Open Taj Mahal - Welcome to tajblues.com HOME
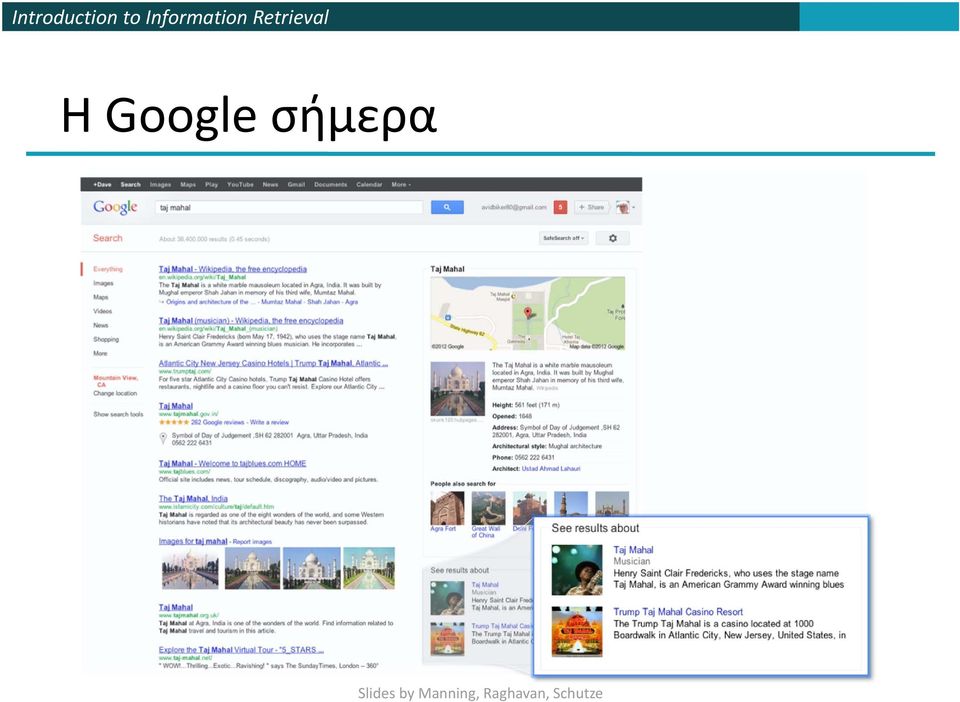 coord(232,464)
